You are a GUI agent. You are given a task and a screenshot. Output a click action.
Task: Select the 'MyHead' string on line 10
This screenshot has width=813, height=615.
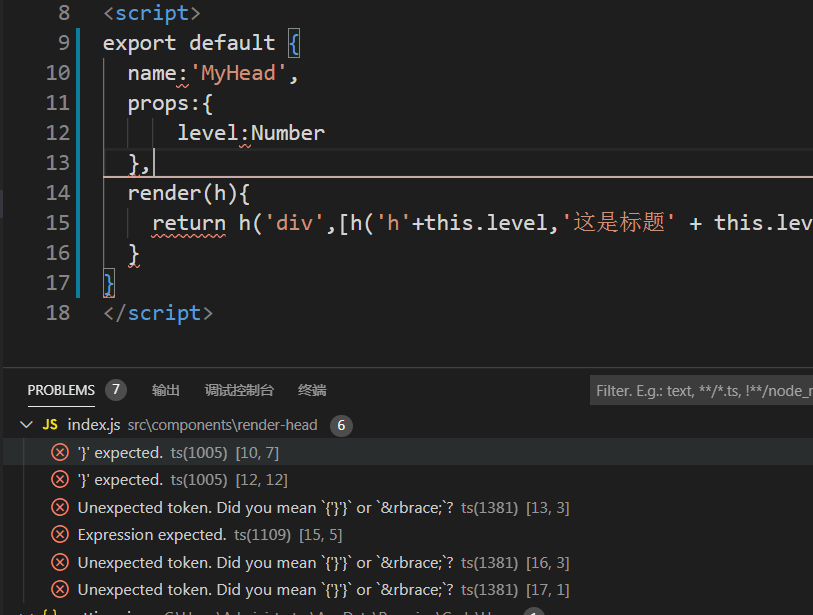(x=237, y=72)
